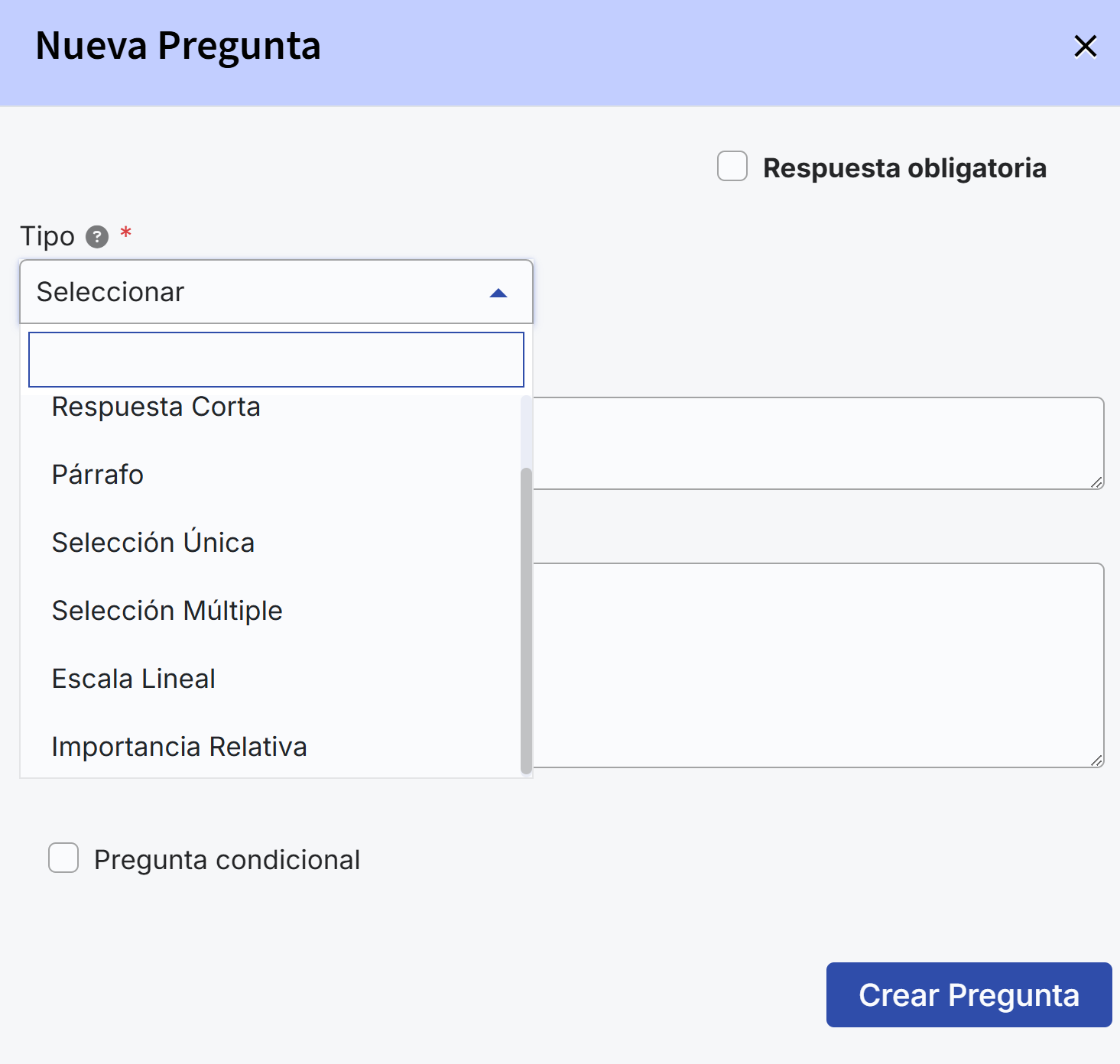Click inside the lower large text area
The height and width of the screenshot is (1064, 1120).
(818, 665)
